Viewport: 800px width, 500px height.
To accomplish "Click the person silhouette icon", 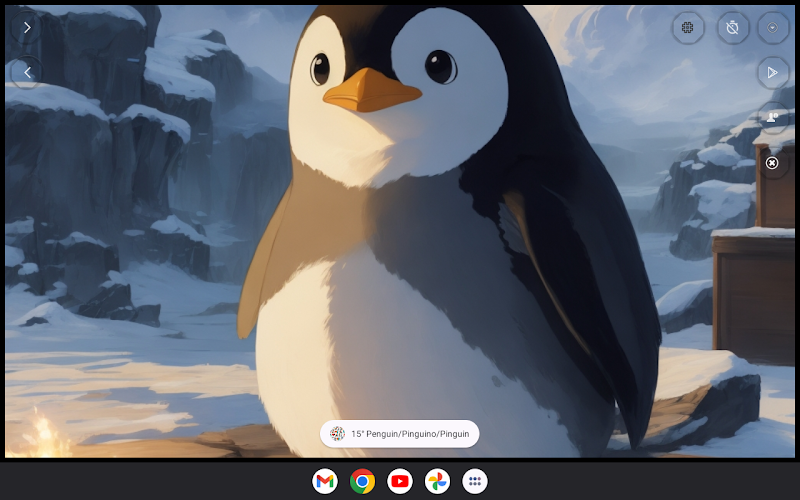I will coord(772,118).
